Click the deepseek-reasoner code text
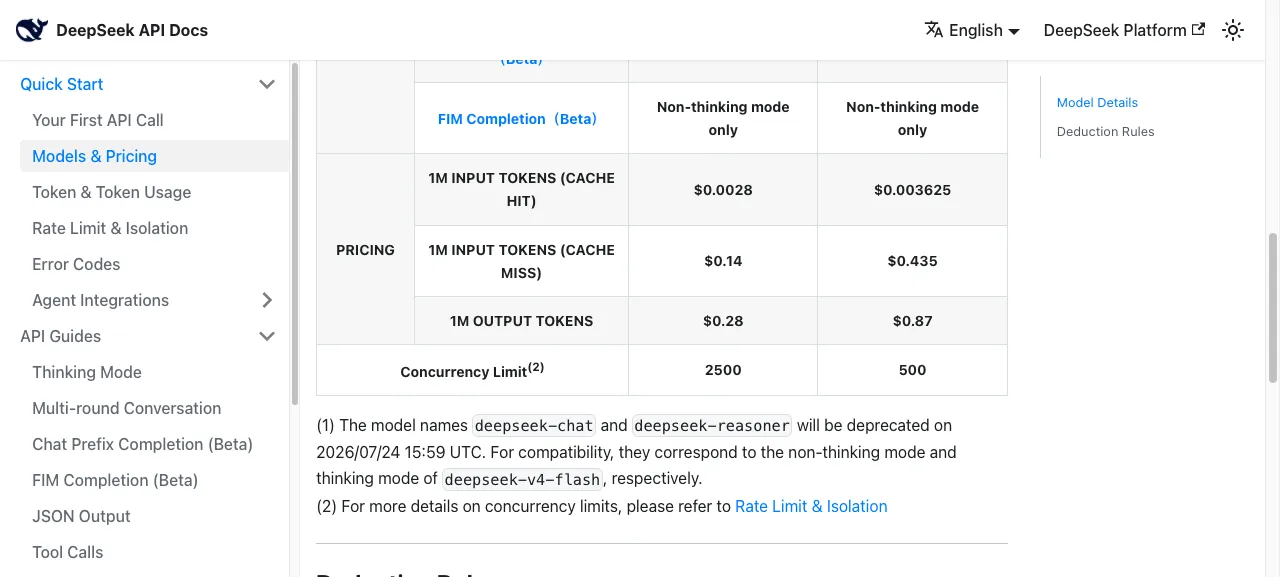The image size is (1280, 577). [x=712, y=425]
